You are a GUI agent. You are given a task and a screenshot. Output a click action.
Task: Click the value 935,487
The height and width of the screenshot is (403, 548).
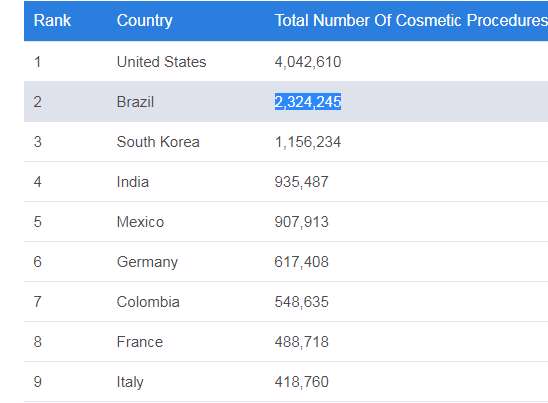click(x=301, y=182)
